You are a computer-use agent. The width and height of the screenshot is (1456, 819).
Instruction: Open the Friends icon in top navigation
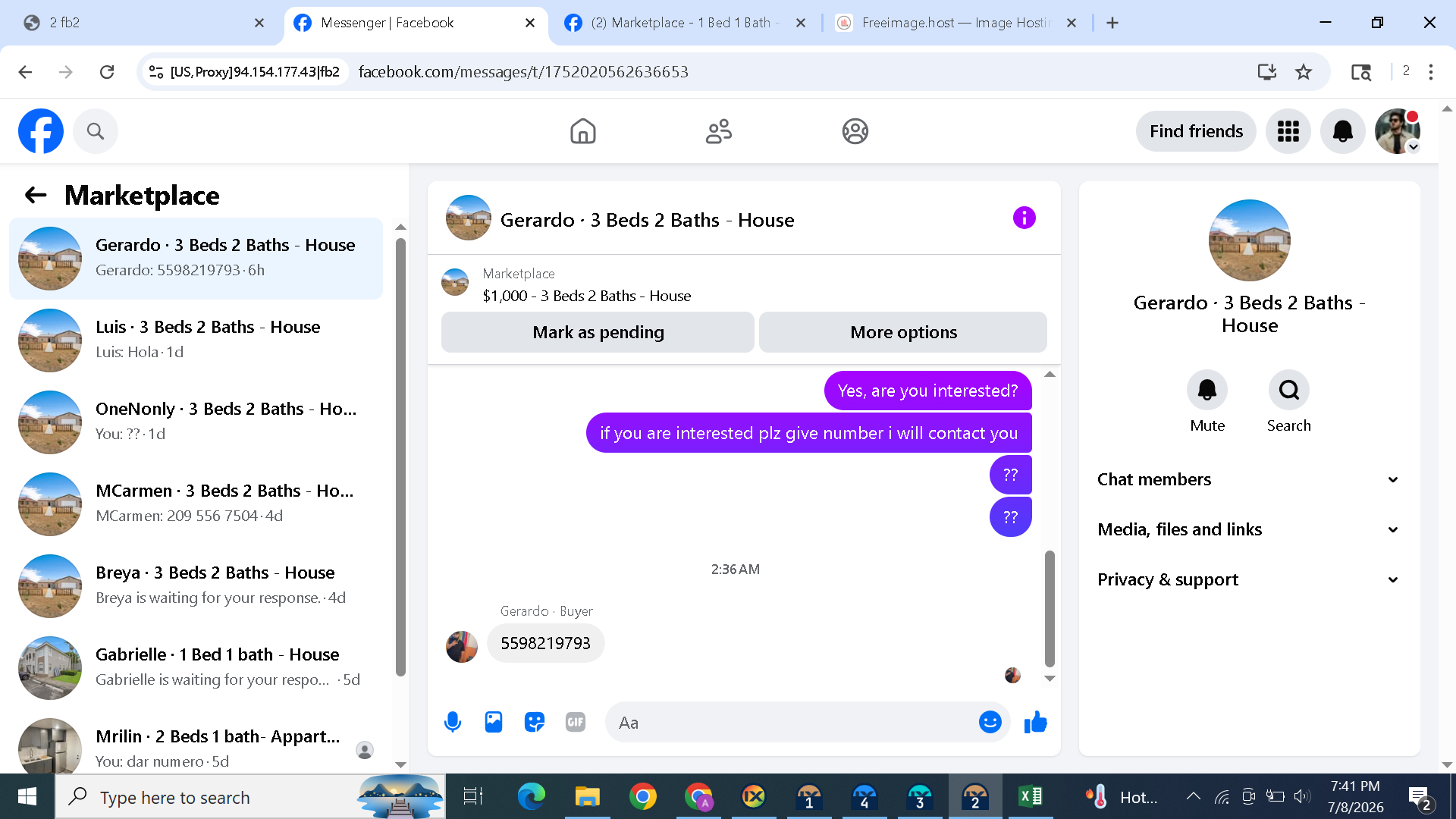719,131
